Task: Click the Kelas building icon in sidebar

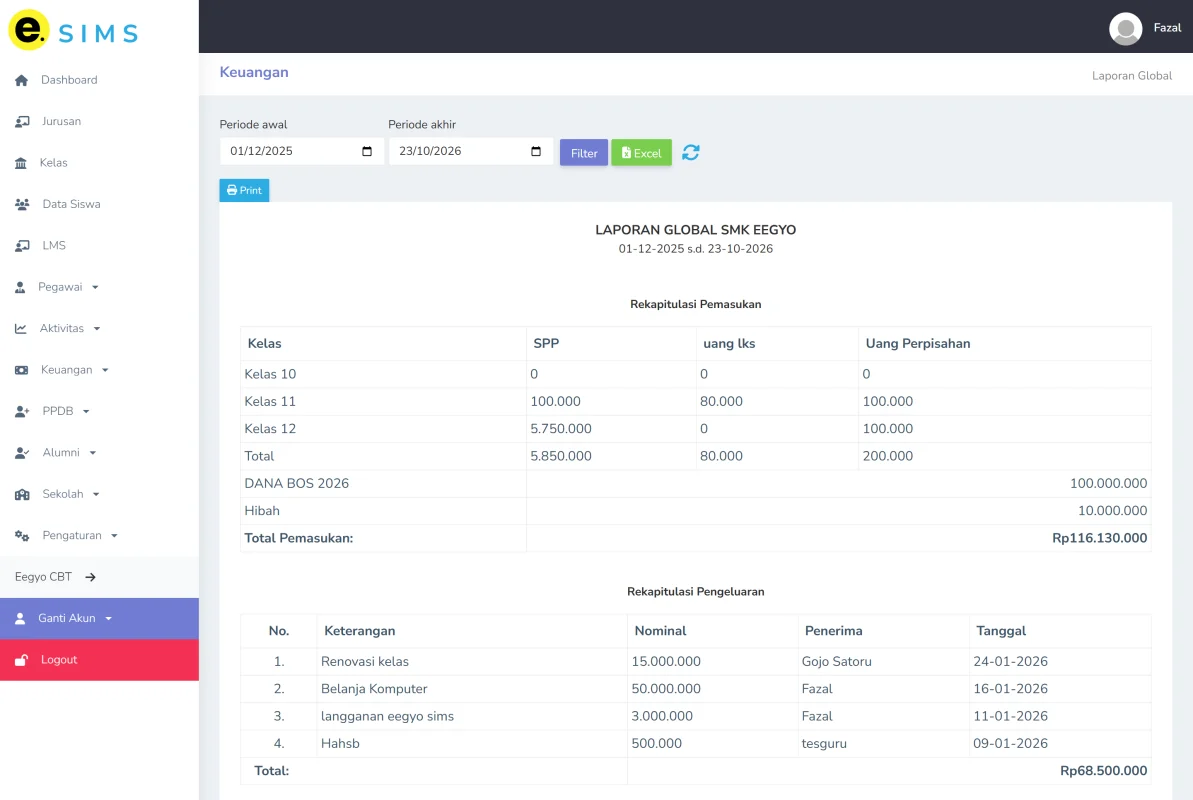Action: pyautogui.click(x=21, y=163)
